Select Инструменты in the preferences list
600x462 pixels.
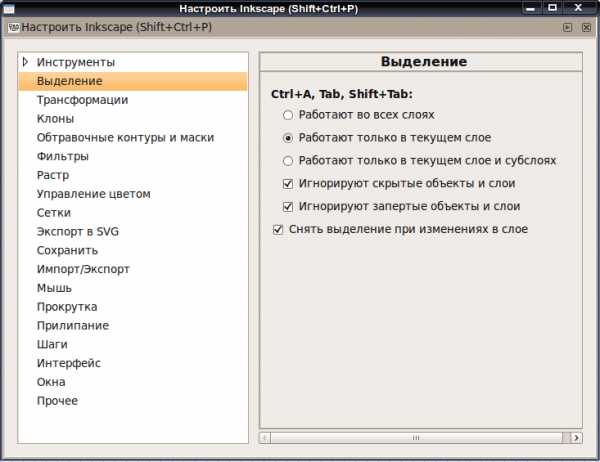[x=76, y=62]
